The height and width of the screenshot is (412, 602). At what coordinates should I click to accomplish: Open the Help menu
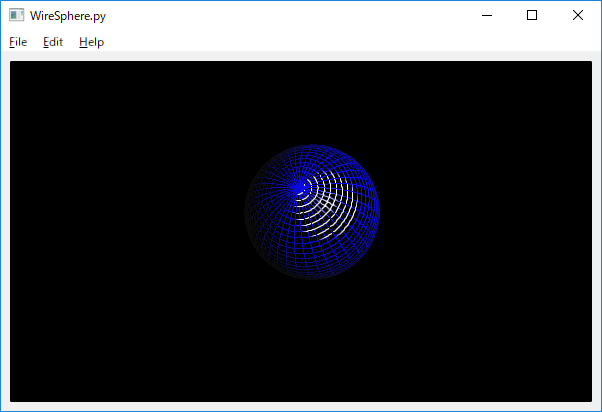(91, 42)
